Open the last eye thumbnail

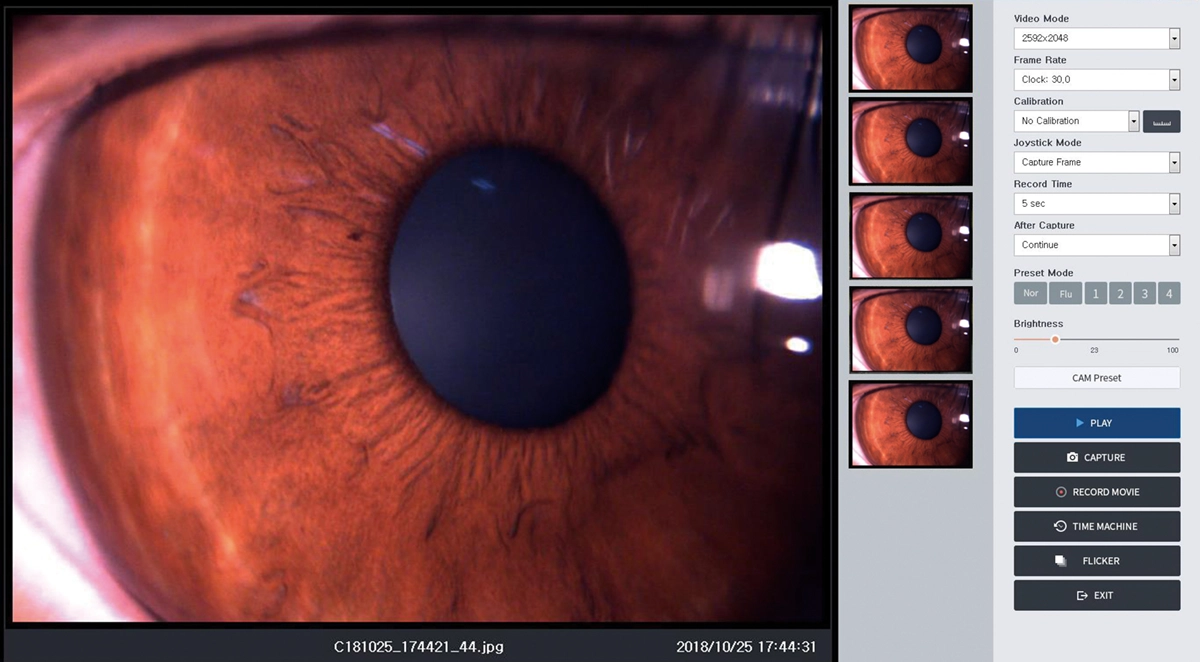click(910, 424)
